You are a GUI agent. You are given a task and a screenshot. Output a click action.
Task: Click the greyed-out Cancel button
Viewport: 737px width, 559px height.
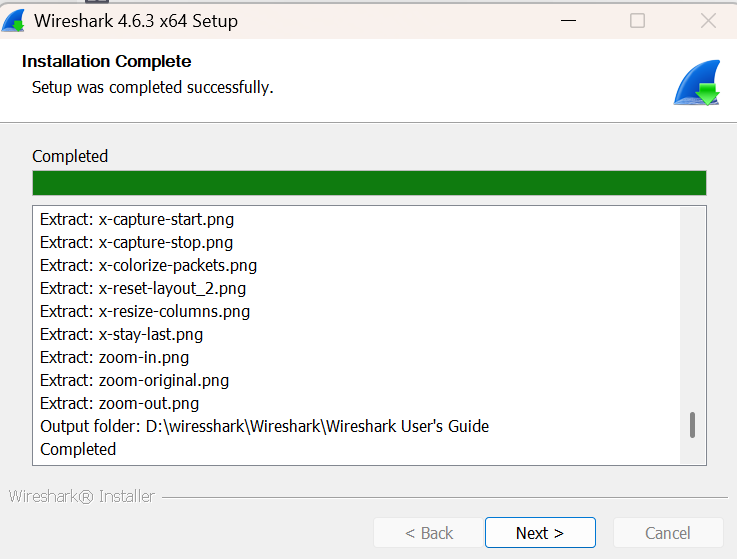click(x=667, y=533)
